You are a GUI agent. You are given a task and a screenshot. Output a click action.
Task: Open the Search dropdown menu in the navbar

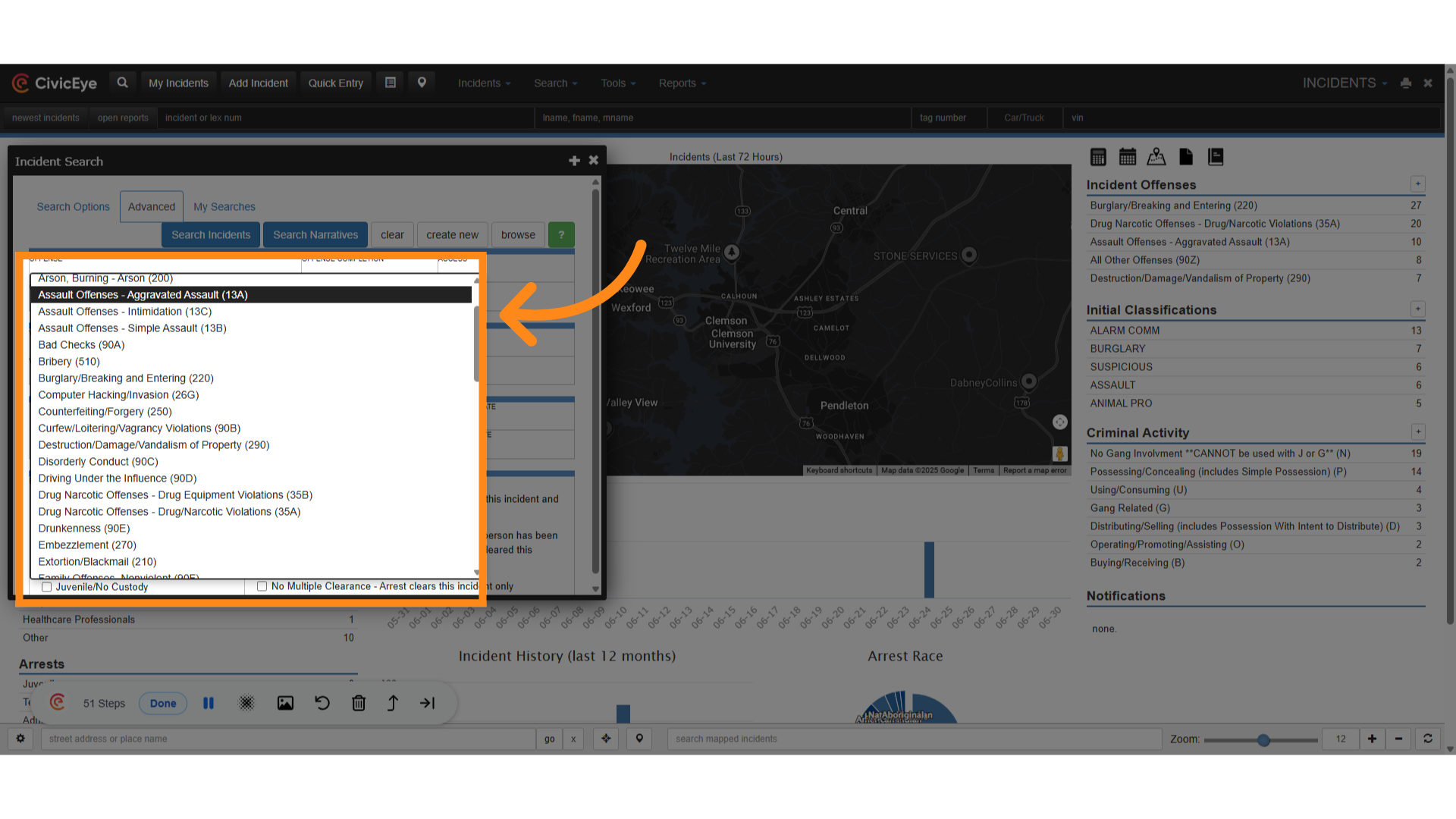555,83
